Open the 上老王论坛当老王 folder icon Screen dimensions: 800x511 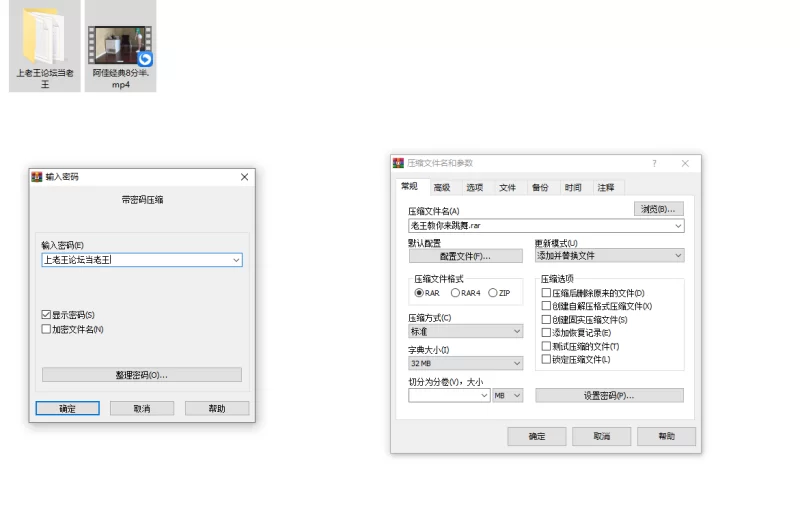(x=44, y=37)
